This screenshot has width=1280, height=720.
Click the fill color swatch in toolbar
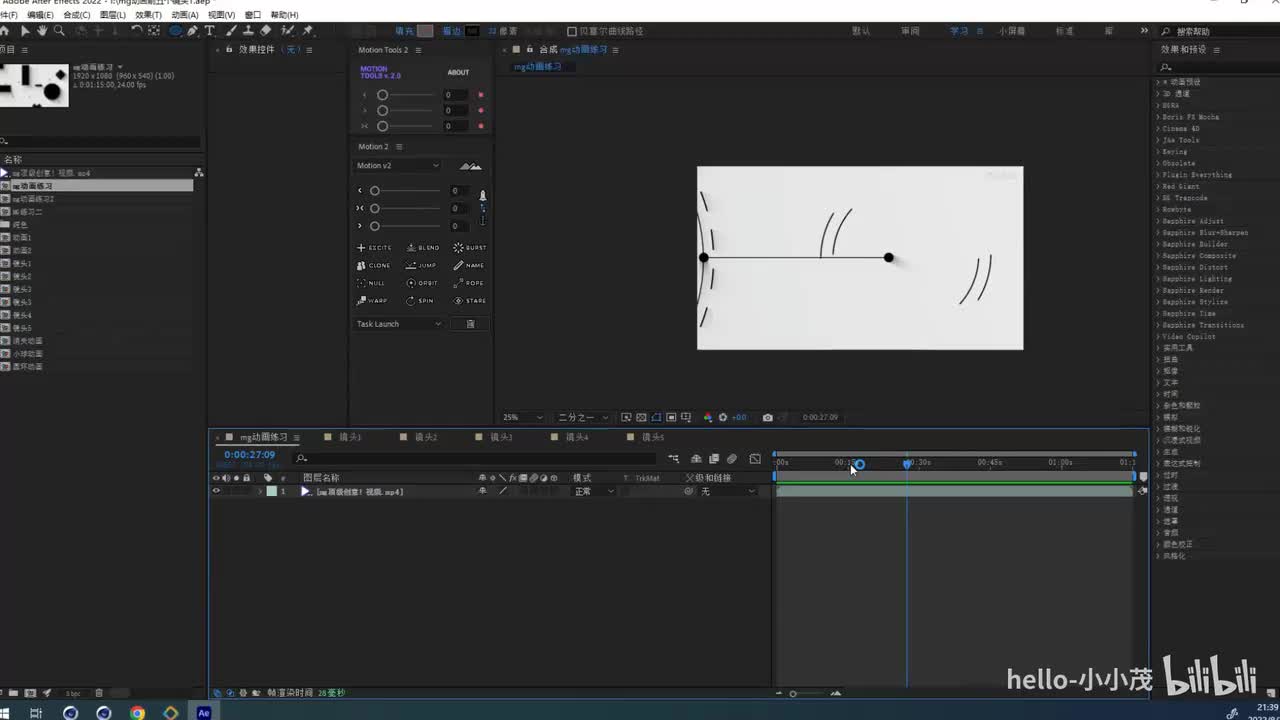[426, 32]
